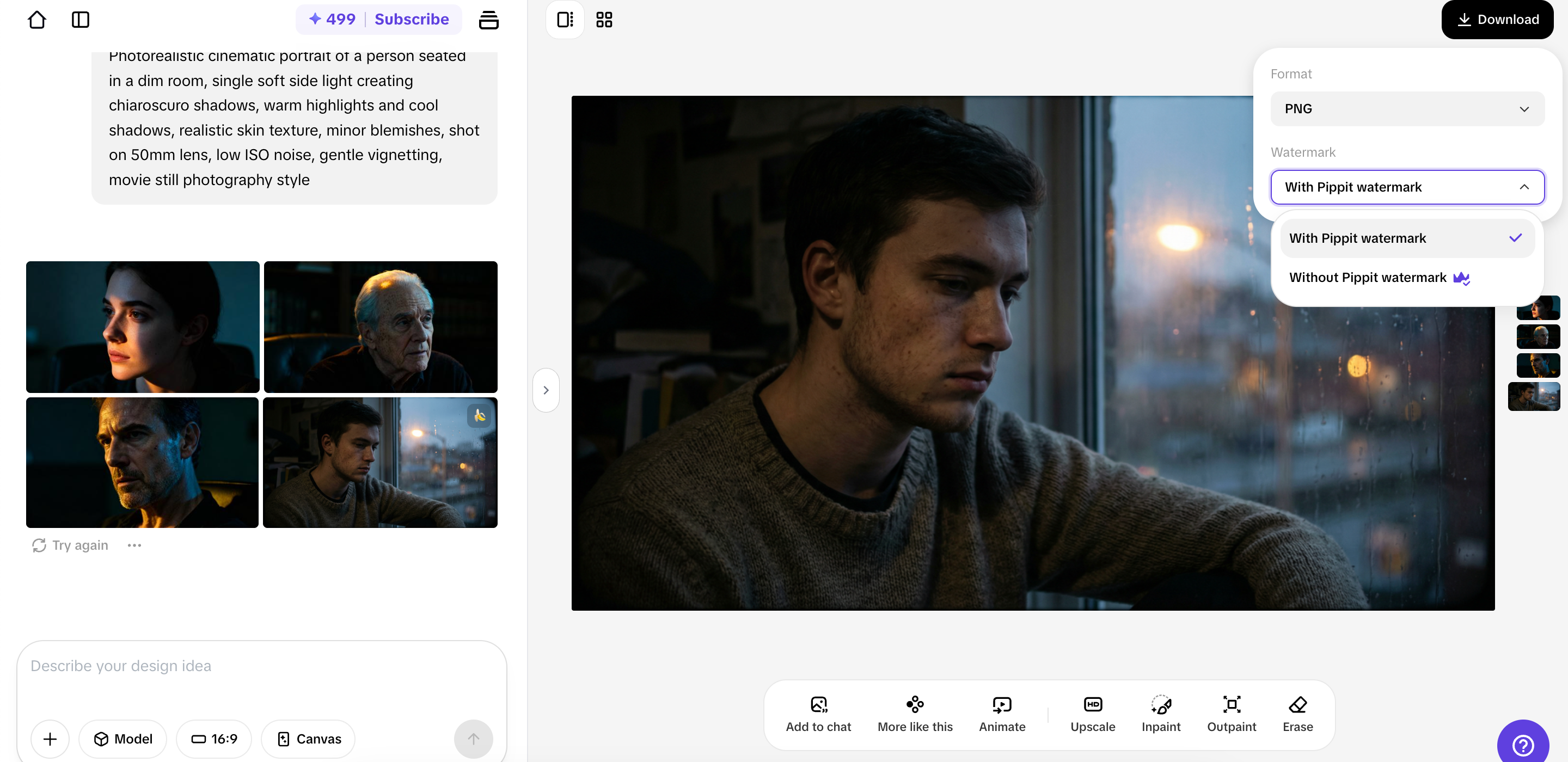The height and width of the screenshot is (762, 1568).
Task: Expand the panel with side arrow
Action: point(546,390)
